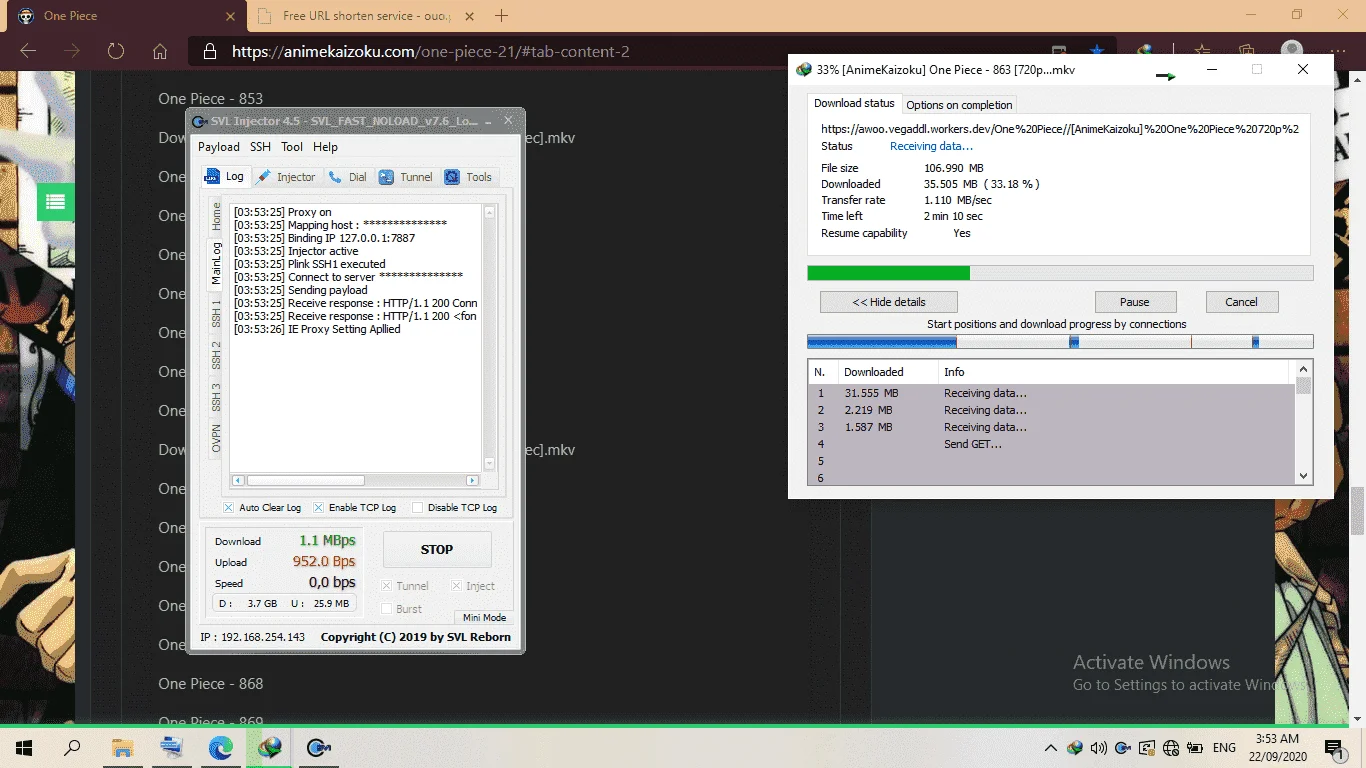
Task: Open File Explorer from the taskbar
Action: point(122,747)
